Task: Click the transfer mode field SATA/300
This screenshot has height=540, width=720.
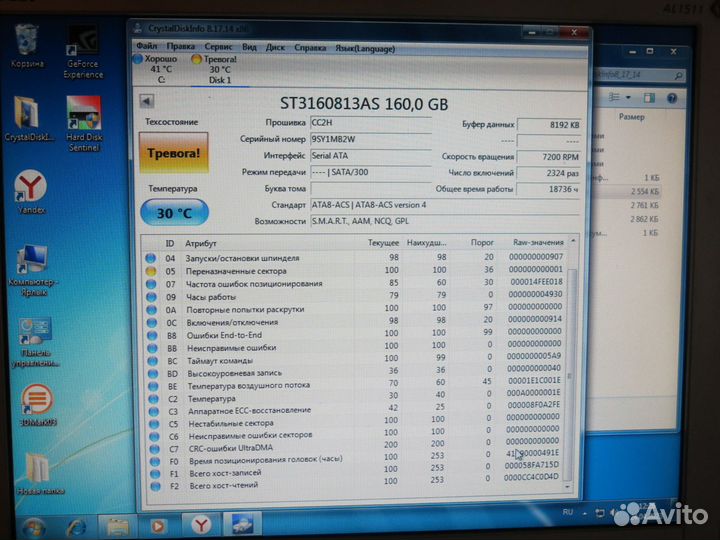Action: coord(371,173)
